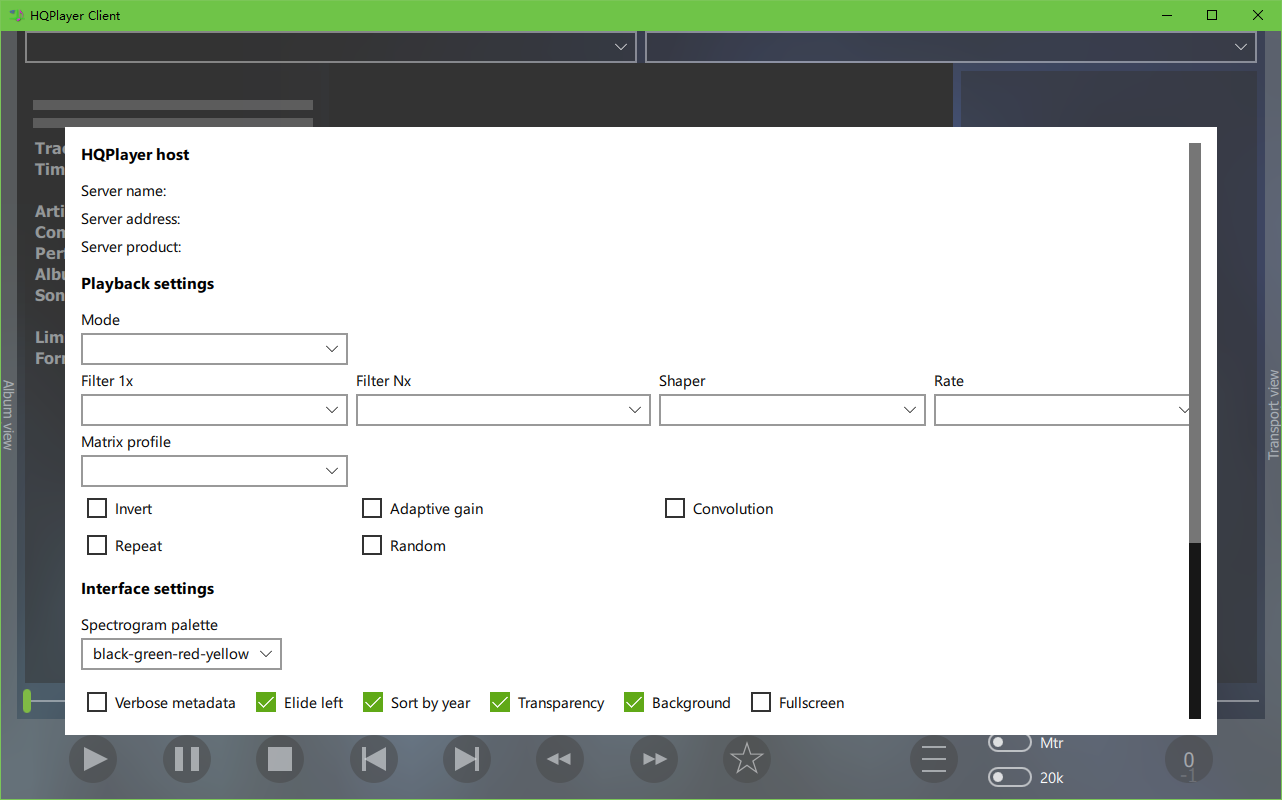Open the Rate dropdown

click(1062, 410)
